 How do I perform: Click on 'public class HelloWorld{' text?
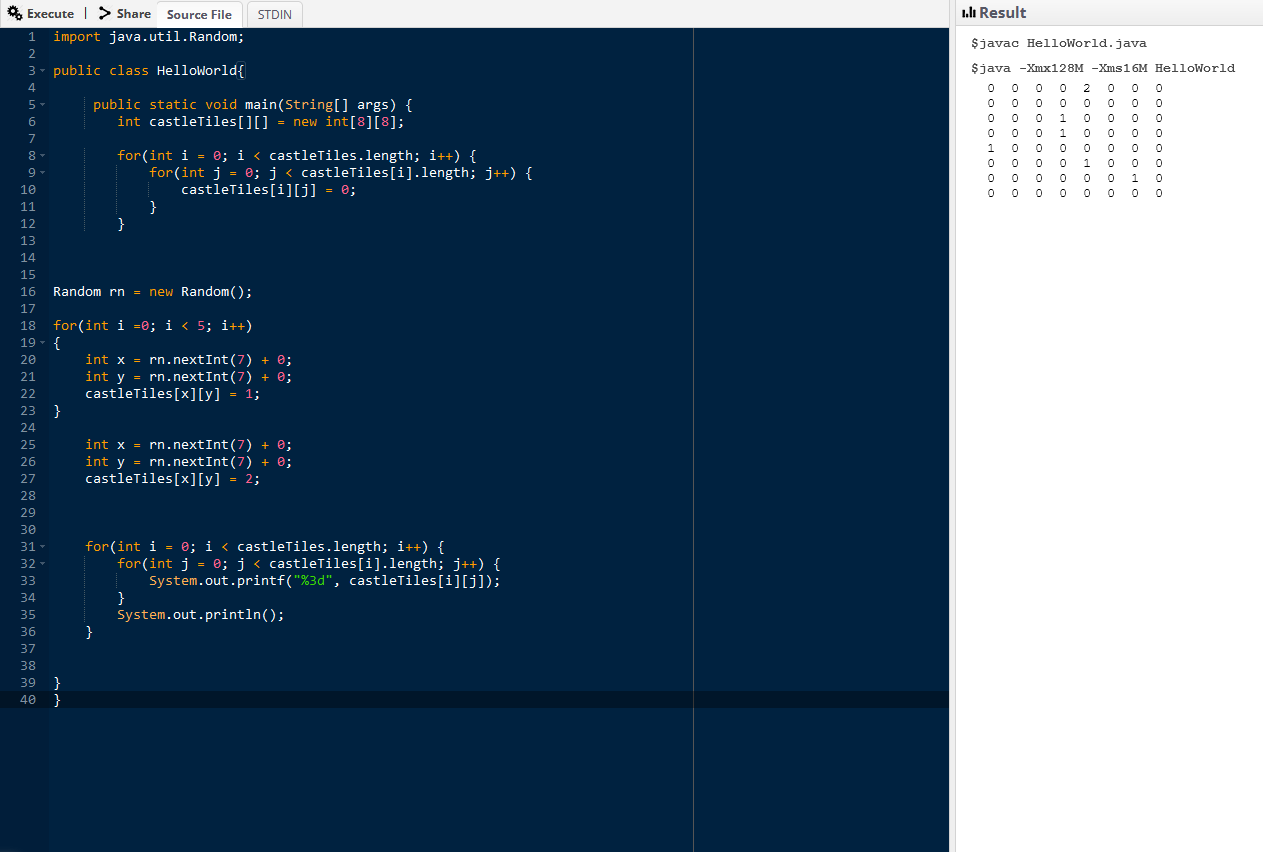[x=149, y=71]
